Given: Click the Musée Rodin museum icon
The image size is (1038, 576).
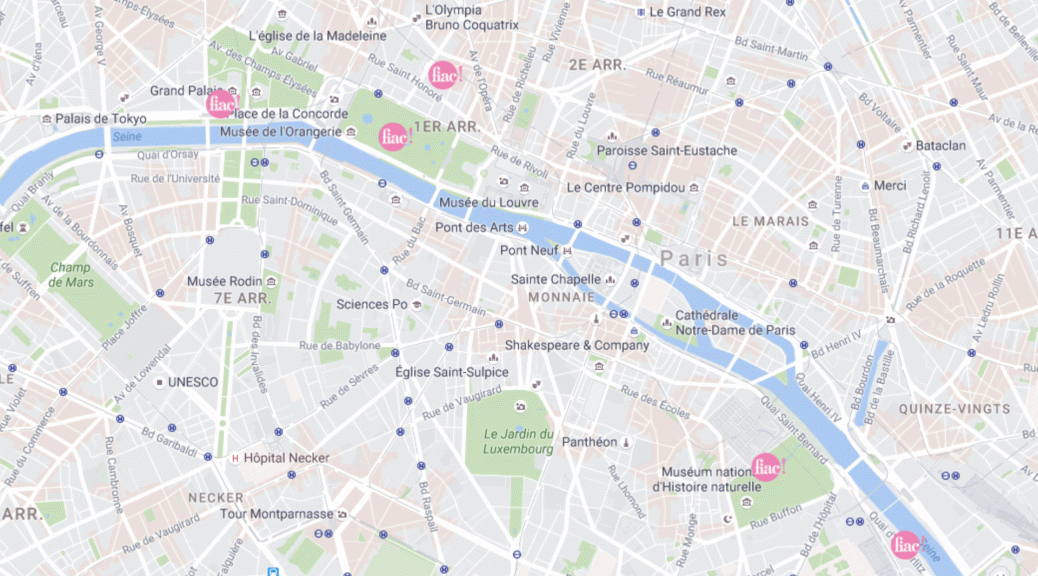Looking at the screenshot, I should pos(271,282).
